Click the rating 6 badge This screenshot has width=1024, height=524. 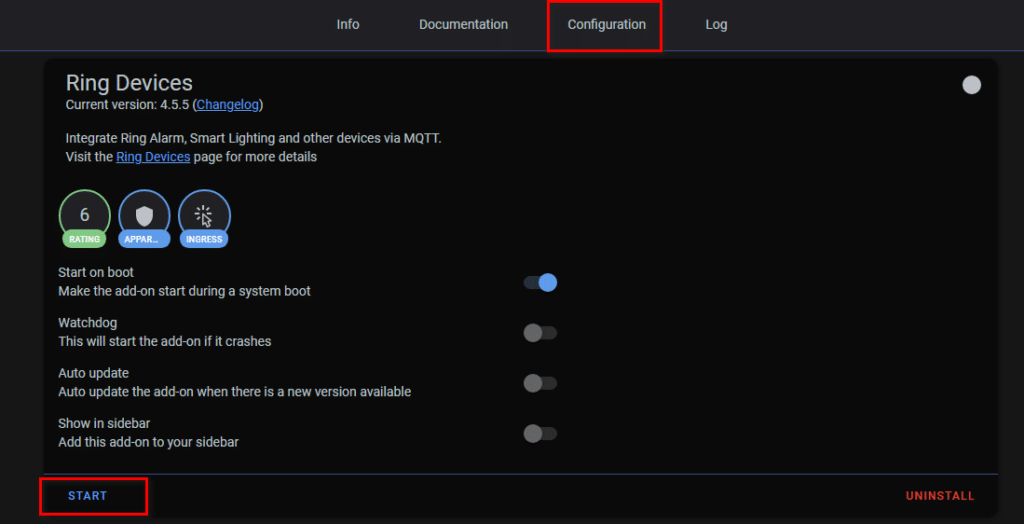[x=85, y=219]
